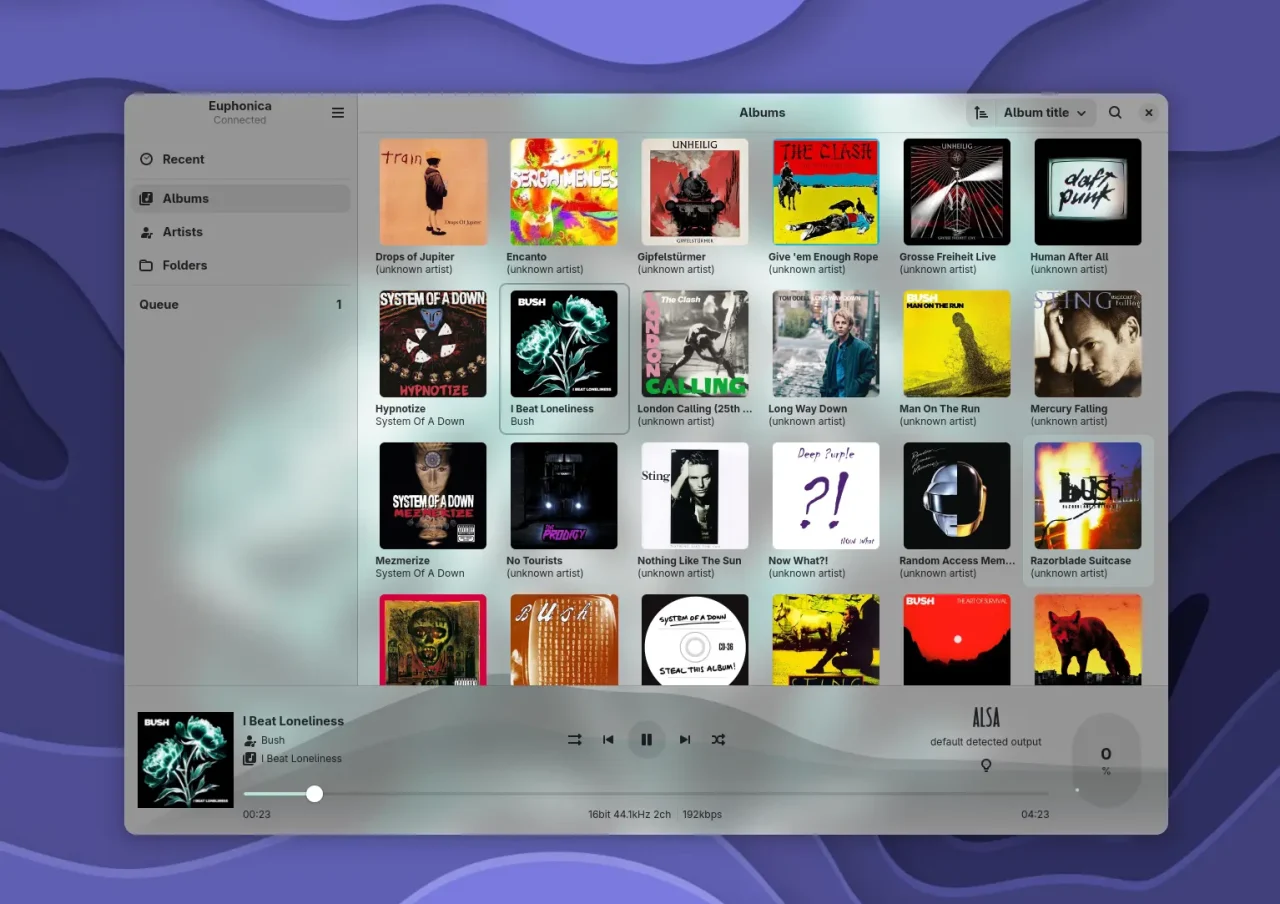Pause the currently playing track
1280x904 pixels.
(646, 739)
